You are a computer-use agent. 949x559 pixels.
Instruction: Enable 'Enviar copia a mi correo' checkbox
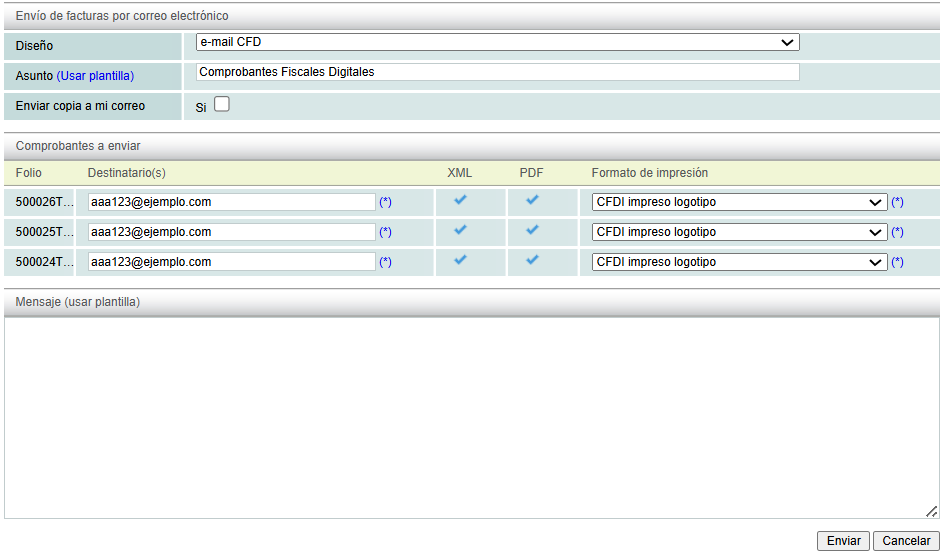[221, 104]
